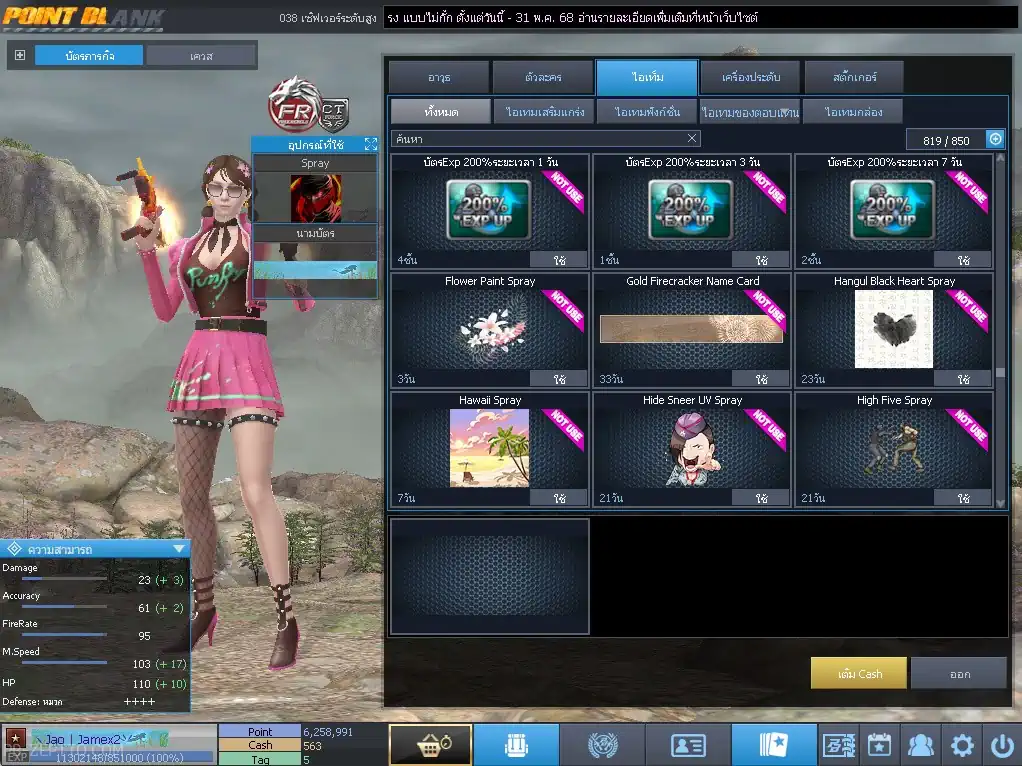Image resolution: width=1022 pixels, height=766 pixels.
Task: Use the Hawaii Spray item
Action: point(559,498)
